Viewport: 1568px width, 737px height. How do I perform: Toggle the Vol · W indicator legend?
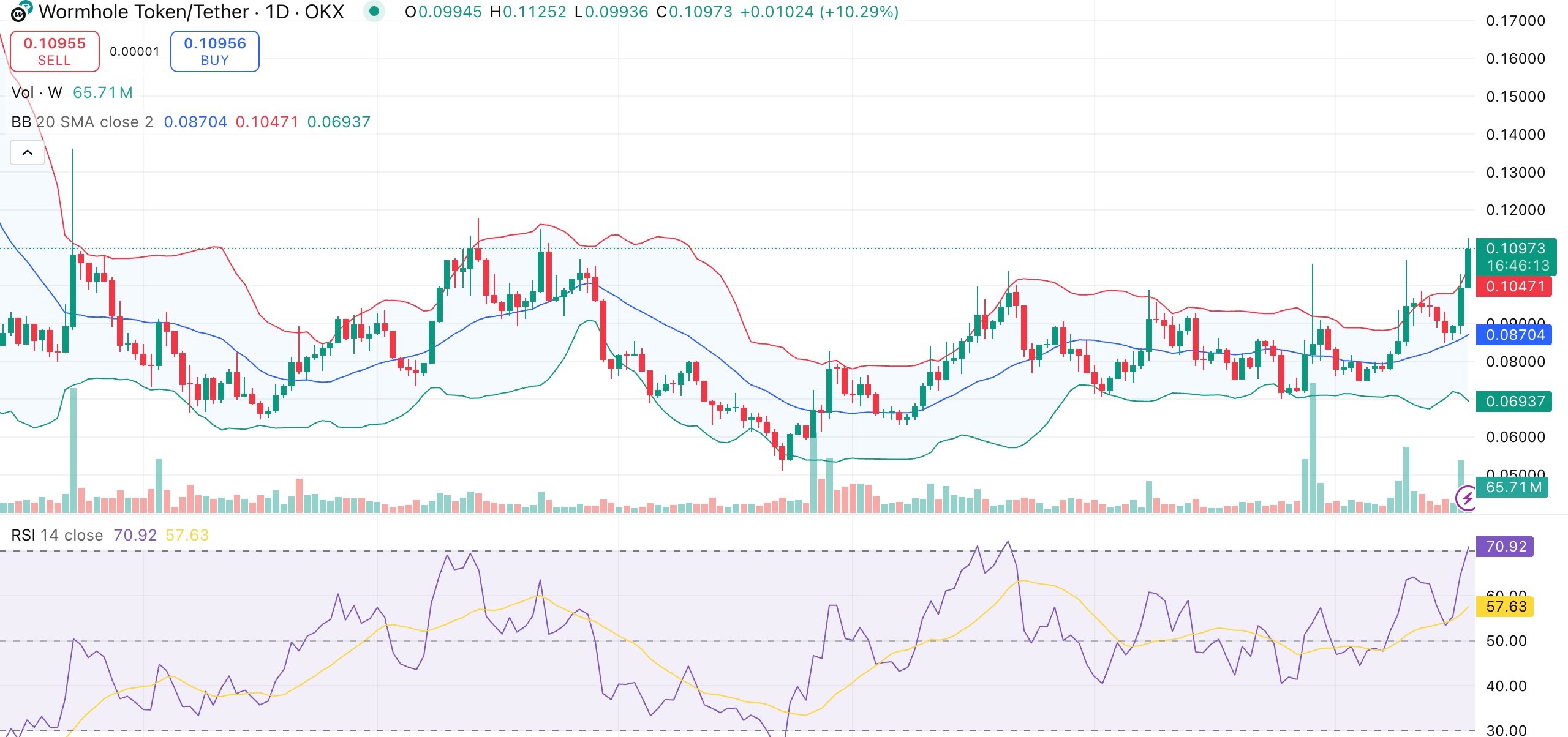click(37, 92)
